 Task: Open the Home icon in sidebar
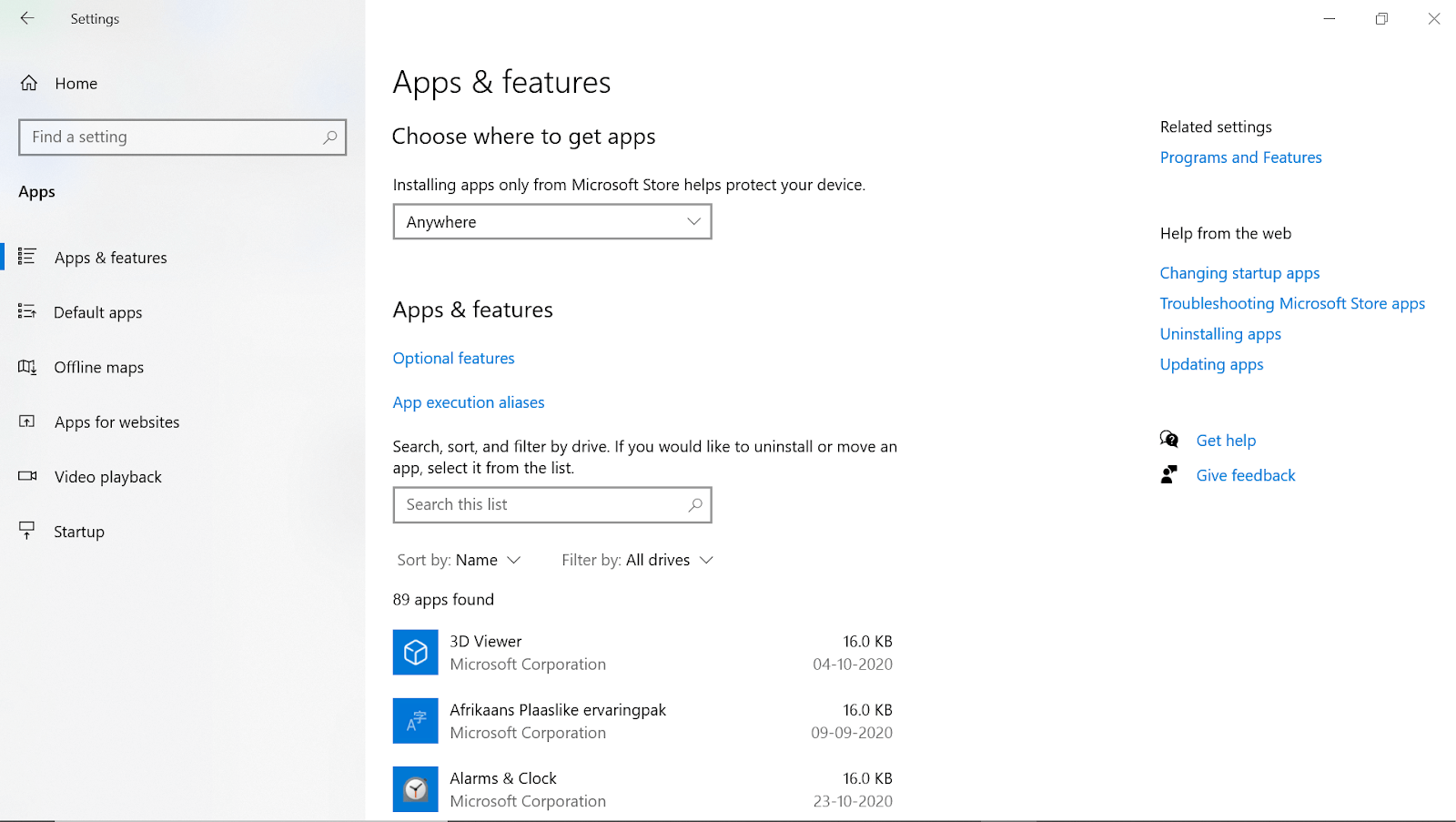[x=28, y=83]
